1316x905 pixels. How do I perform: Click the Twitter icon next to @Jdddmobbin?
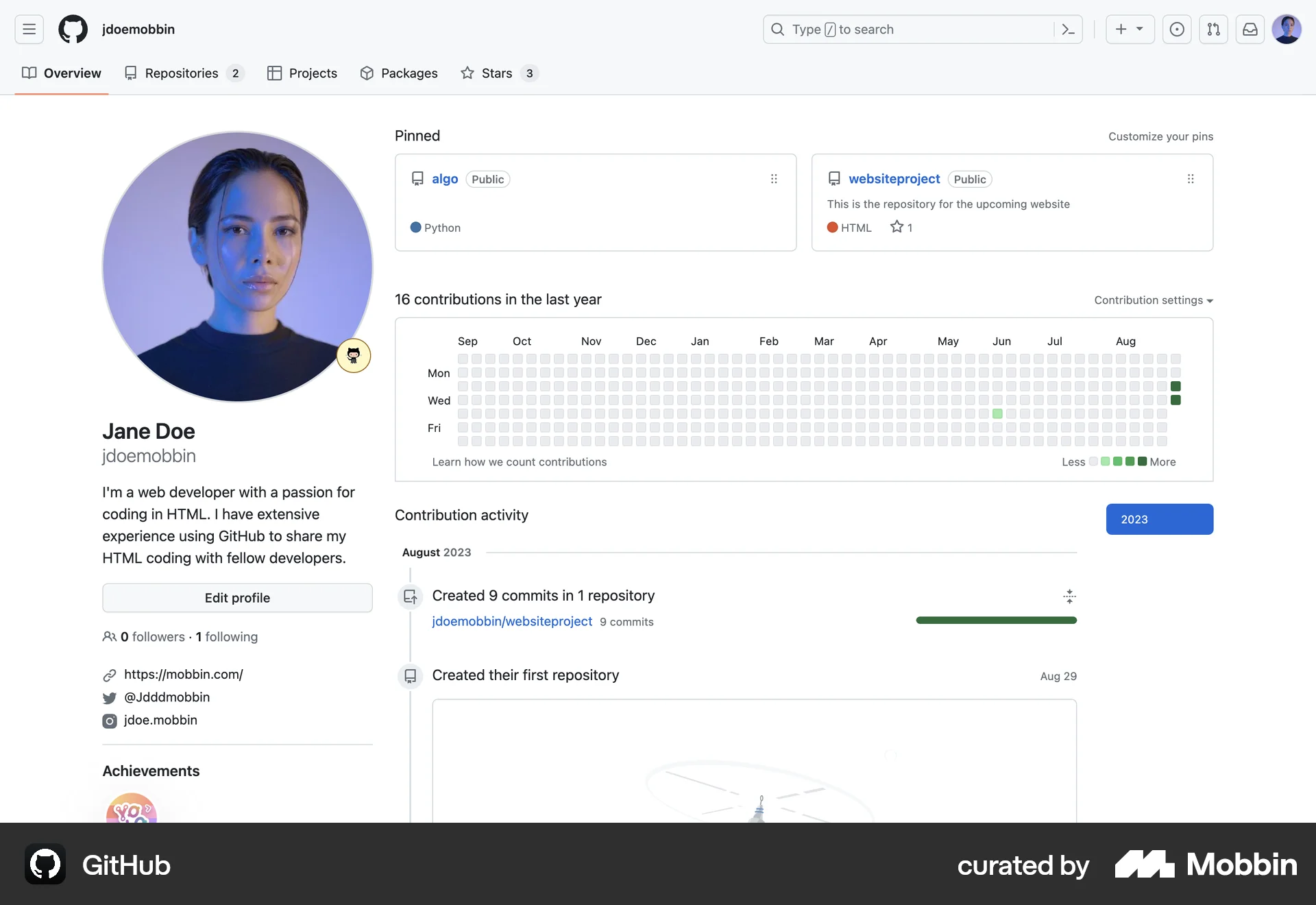[110, 698]
